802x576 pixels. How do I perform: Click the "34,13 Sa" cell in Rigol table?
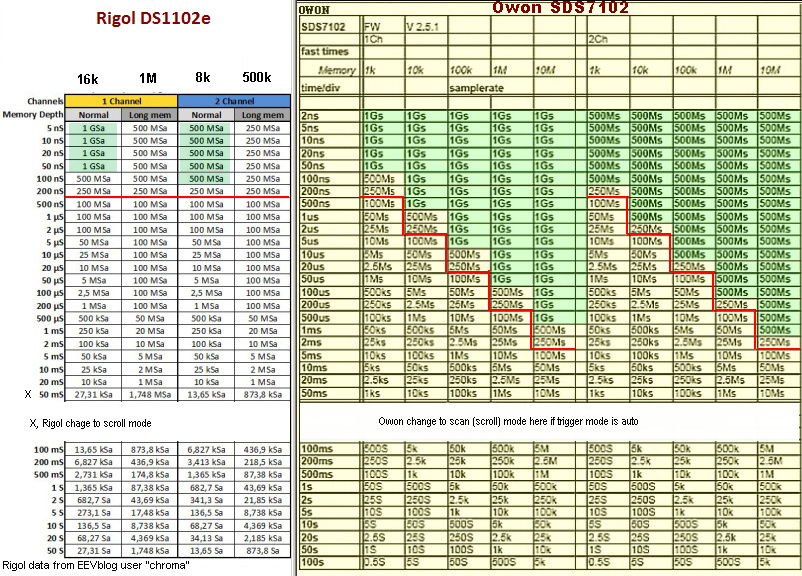[206, 538]
